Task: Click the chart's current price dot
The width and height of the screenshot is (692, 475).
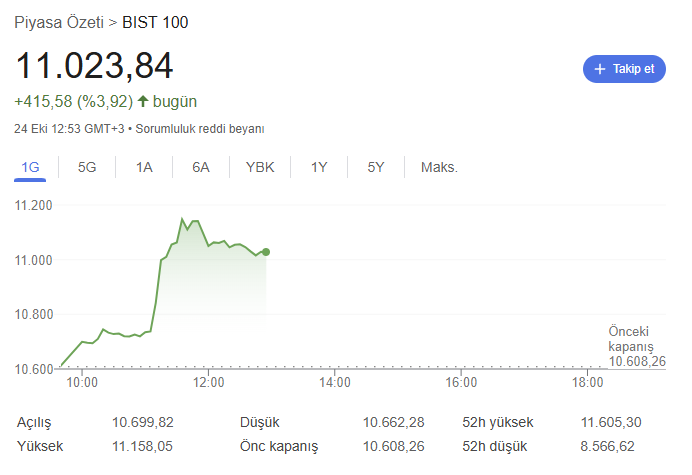Action: (x=265, y=252)
